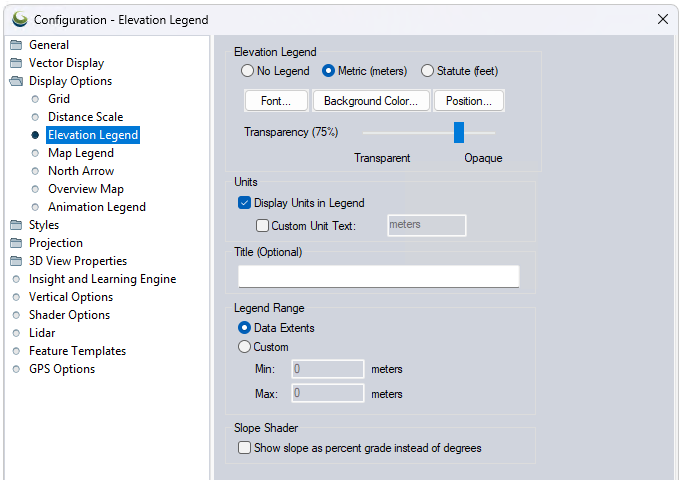The width and height of the screenshot is (681, 480).
Task: Choose the No Legend option
Action: point(247,71)
